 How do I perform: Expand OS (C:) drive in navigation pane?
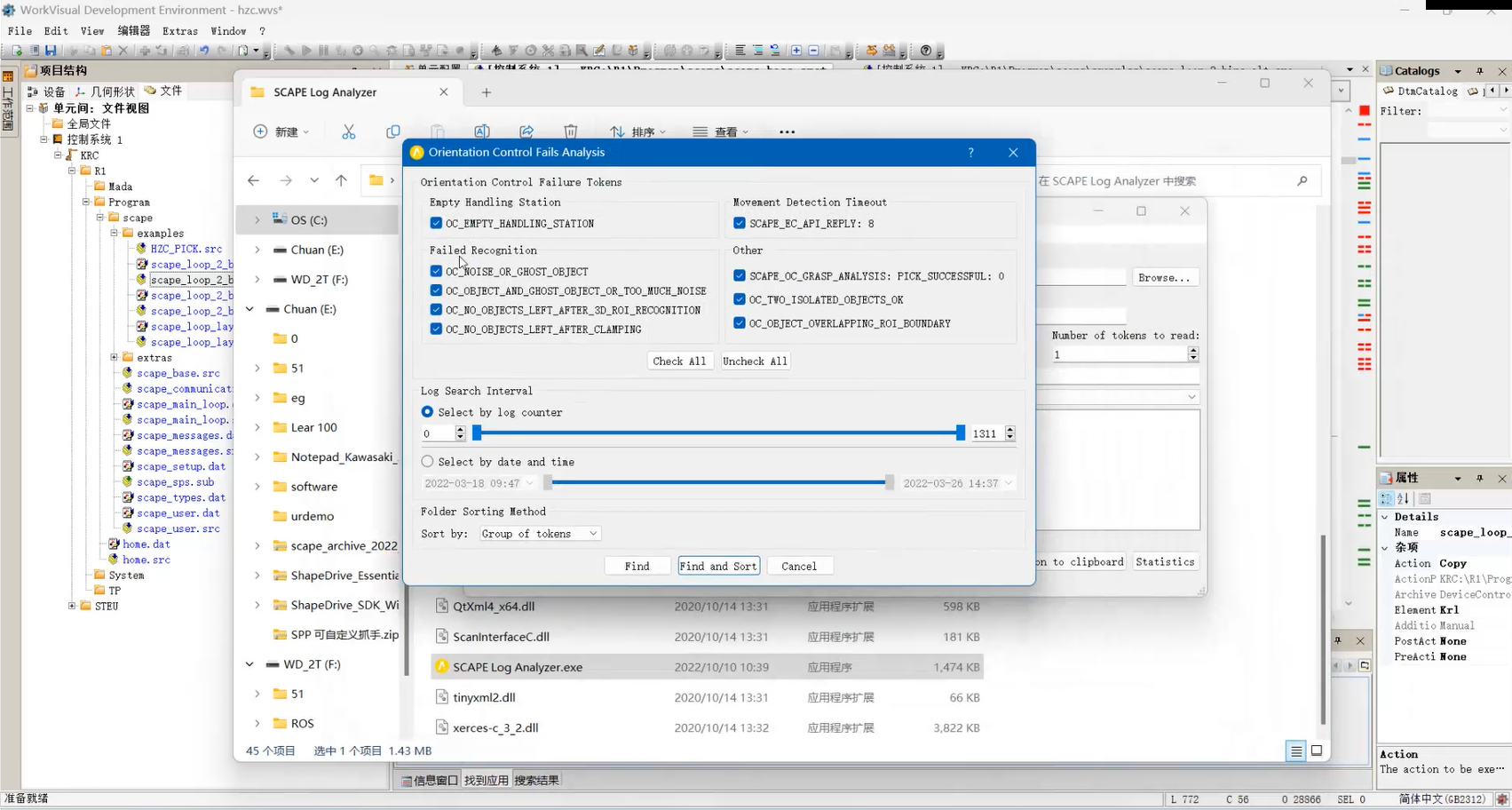coord(257,219)
